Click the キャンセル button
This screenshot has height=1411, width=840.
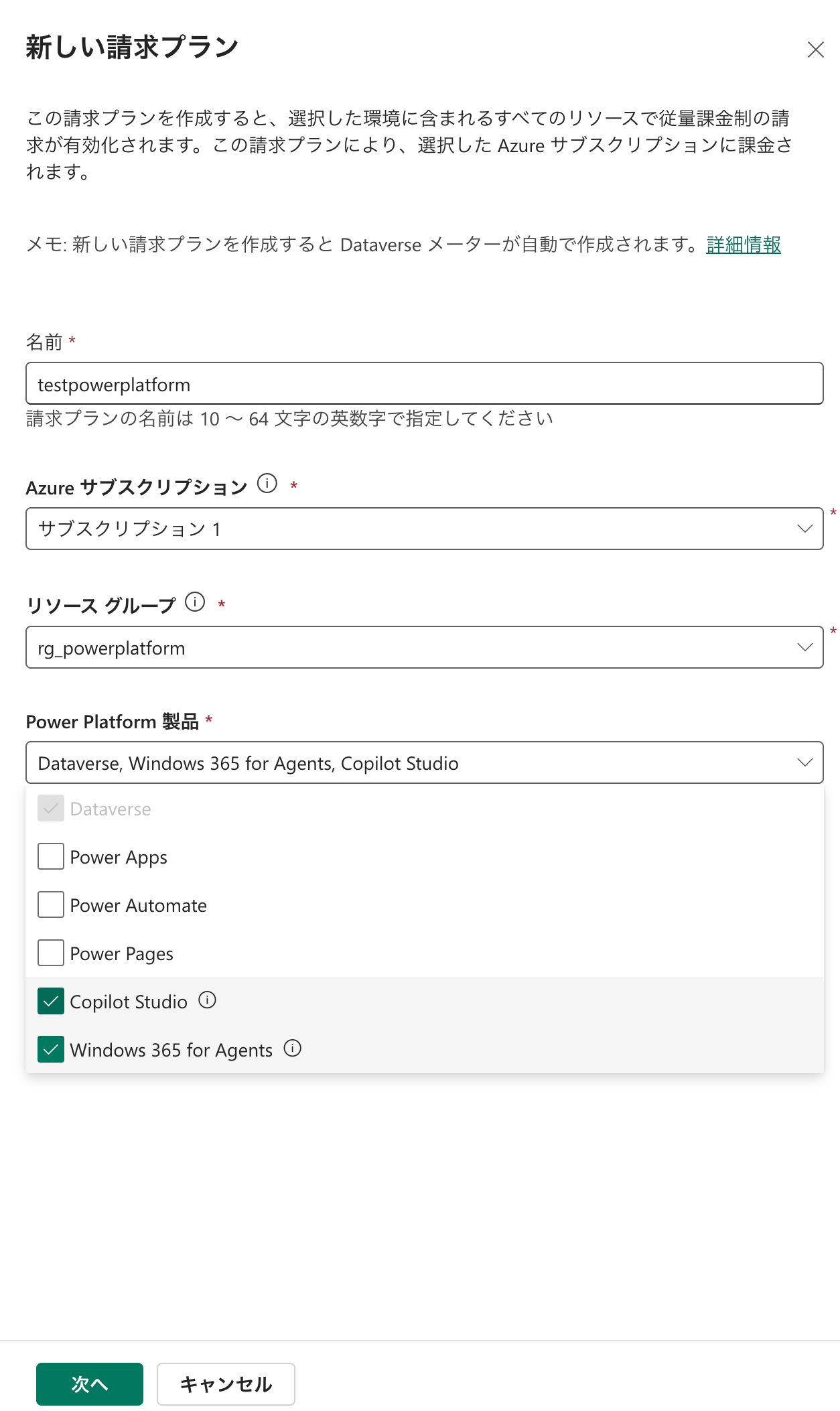coord(226,1384)
